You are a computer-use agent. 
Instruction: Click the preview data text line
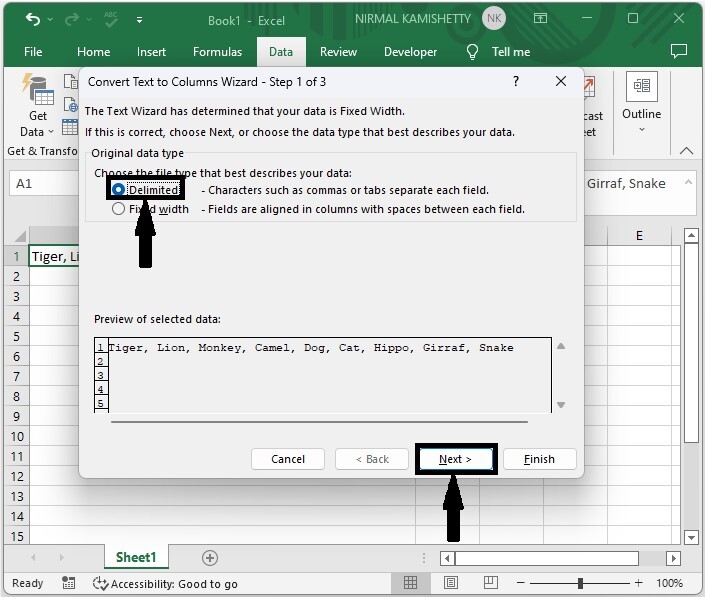coord(311,348)
